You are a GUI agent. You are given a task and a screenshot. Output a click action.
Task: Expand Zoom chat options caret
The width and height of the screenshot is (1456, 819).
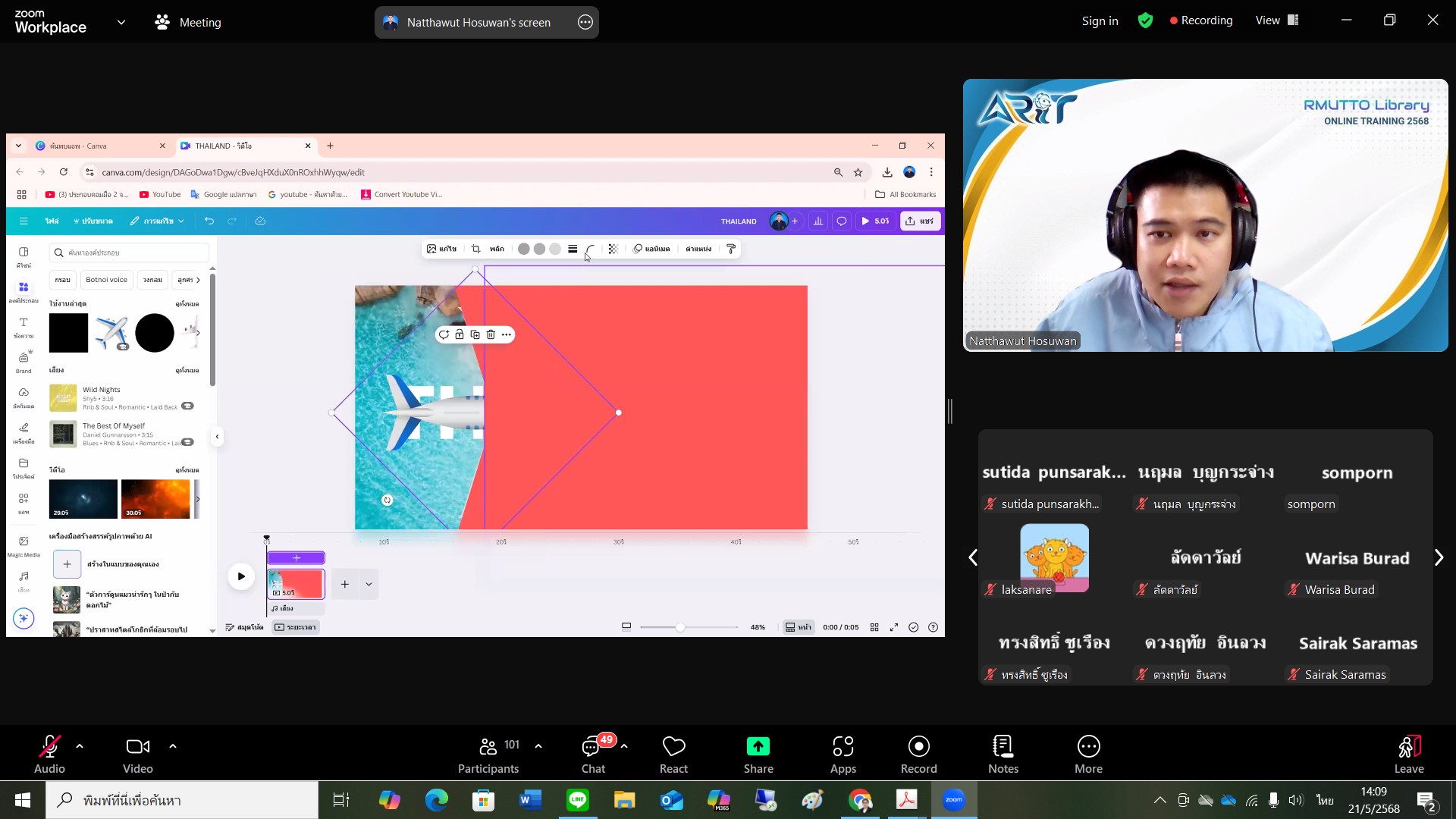[624, 746]
